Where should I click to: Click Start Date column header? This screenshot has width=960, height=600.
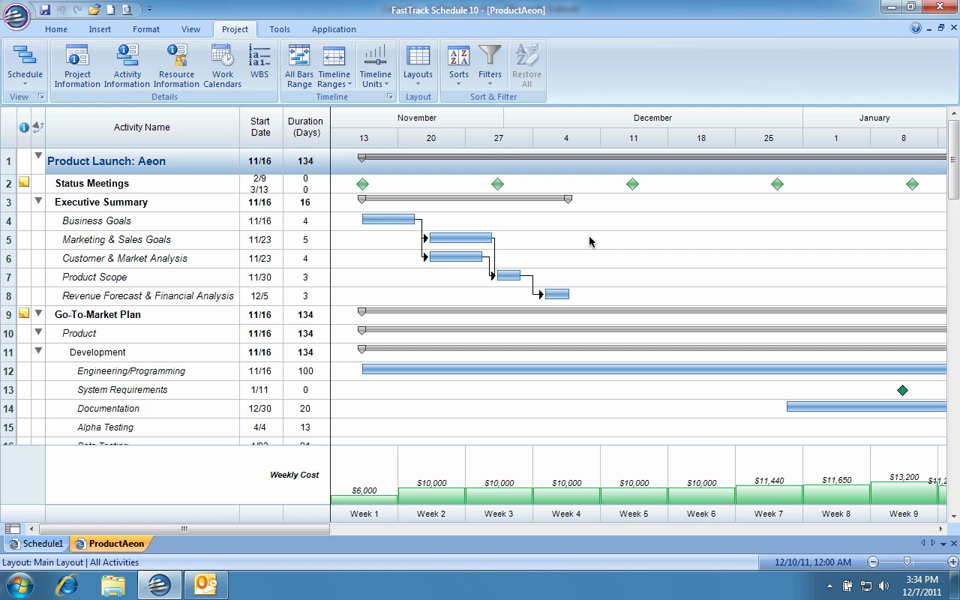pyautogui.click(x=260, y=127)
